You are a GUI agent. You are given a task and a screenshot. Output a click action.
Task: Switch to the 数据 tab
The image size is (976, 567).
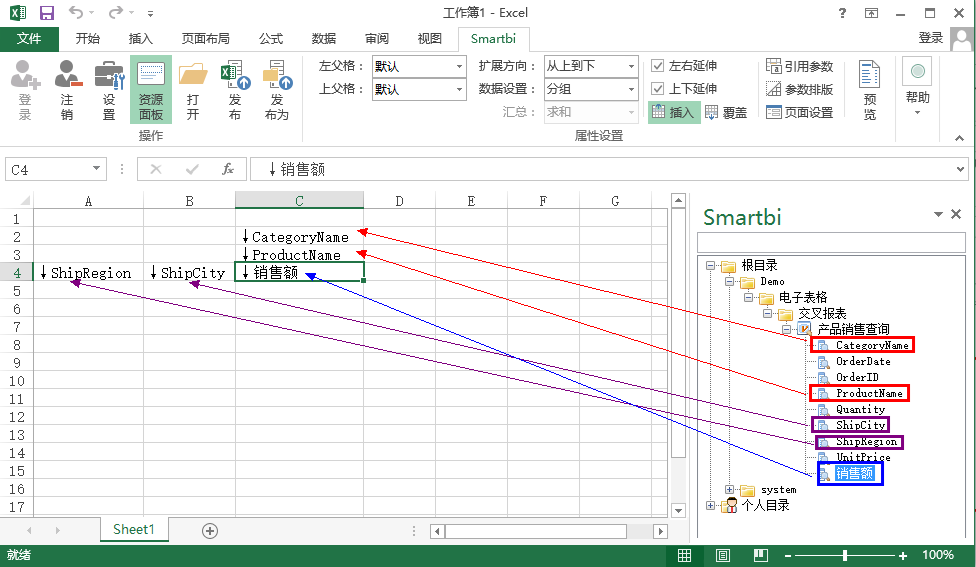[324, 39]
